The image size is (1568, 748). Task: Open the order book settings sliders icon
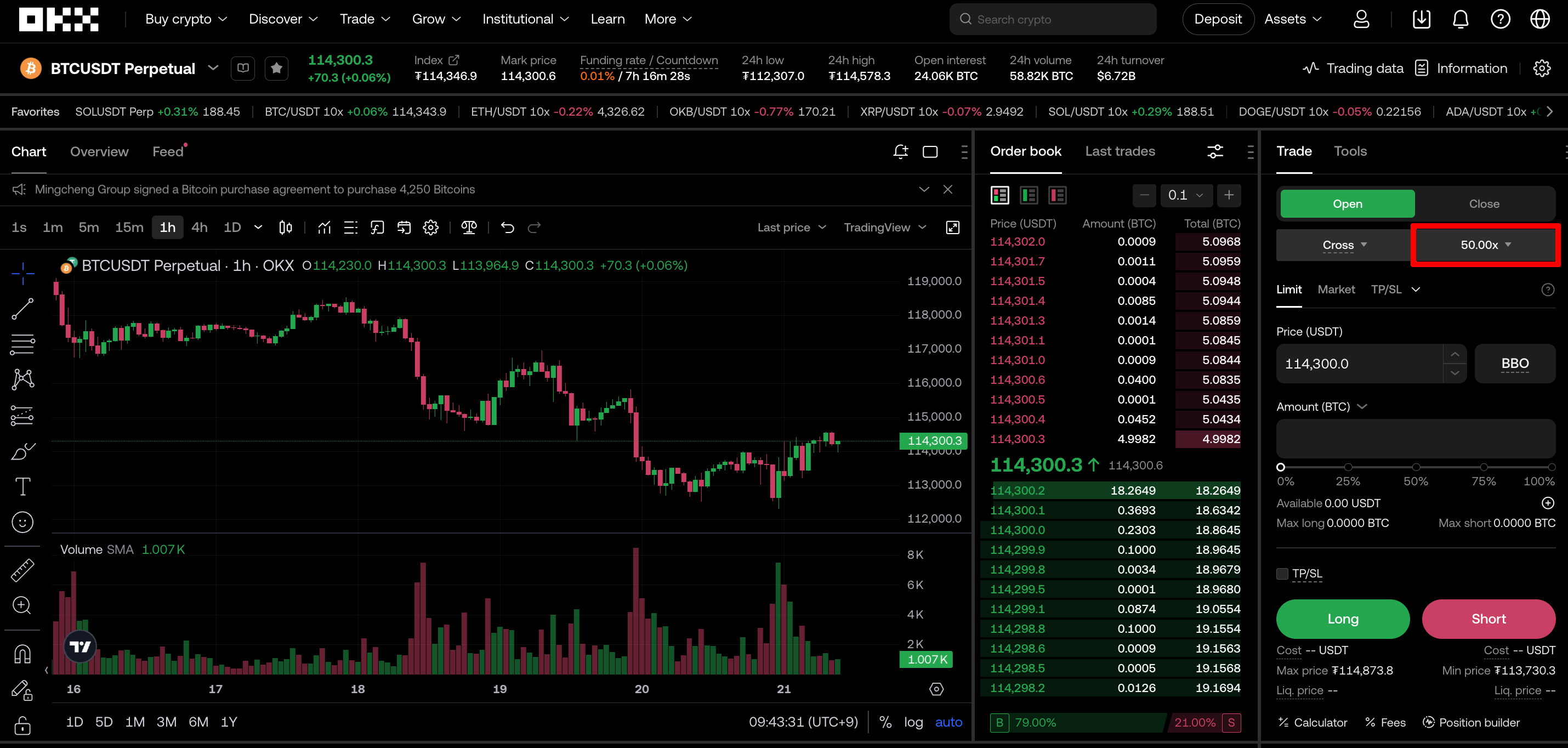1215,151
